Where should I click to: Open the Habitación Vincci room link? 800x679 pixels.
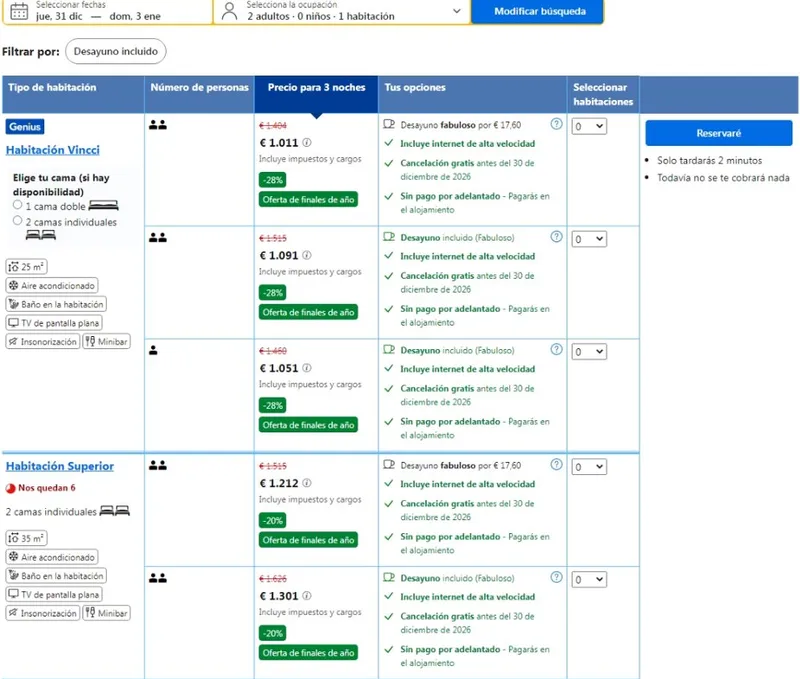tap(53, 150)
